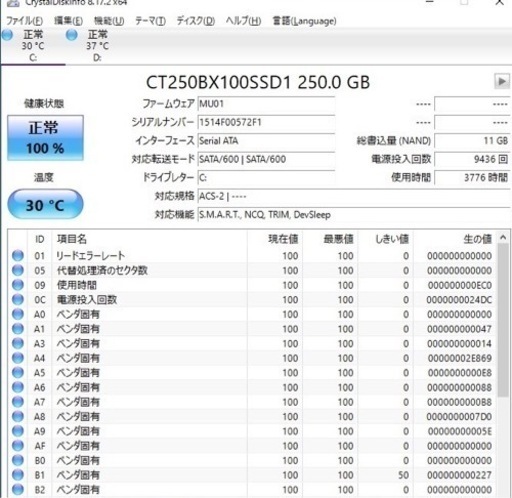Click the 正常 100 % health status button
The image size is (512, 498).
click(45, 138)
